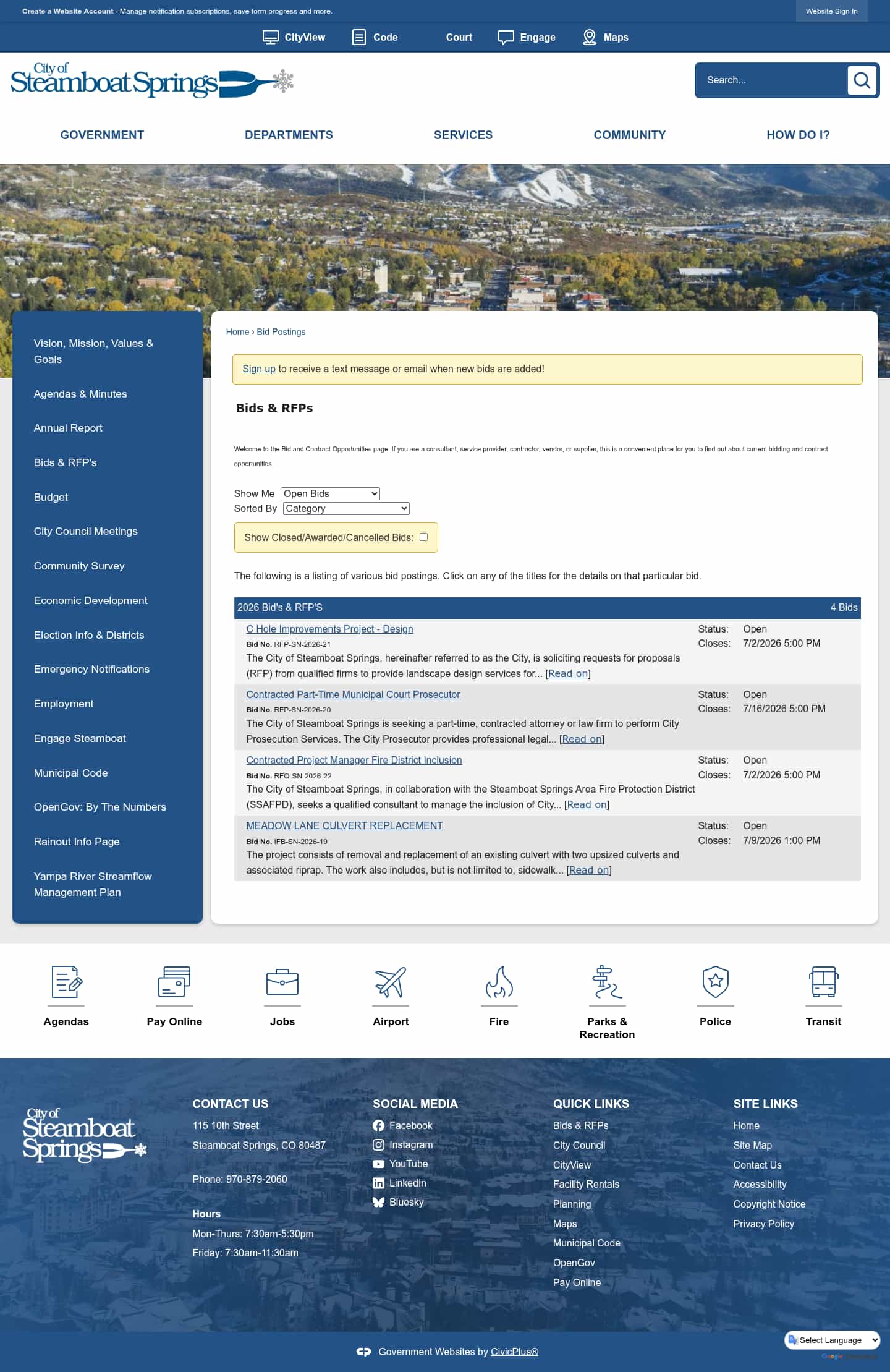Click the search magnifier button

tap(862, 80)
